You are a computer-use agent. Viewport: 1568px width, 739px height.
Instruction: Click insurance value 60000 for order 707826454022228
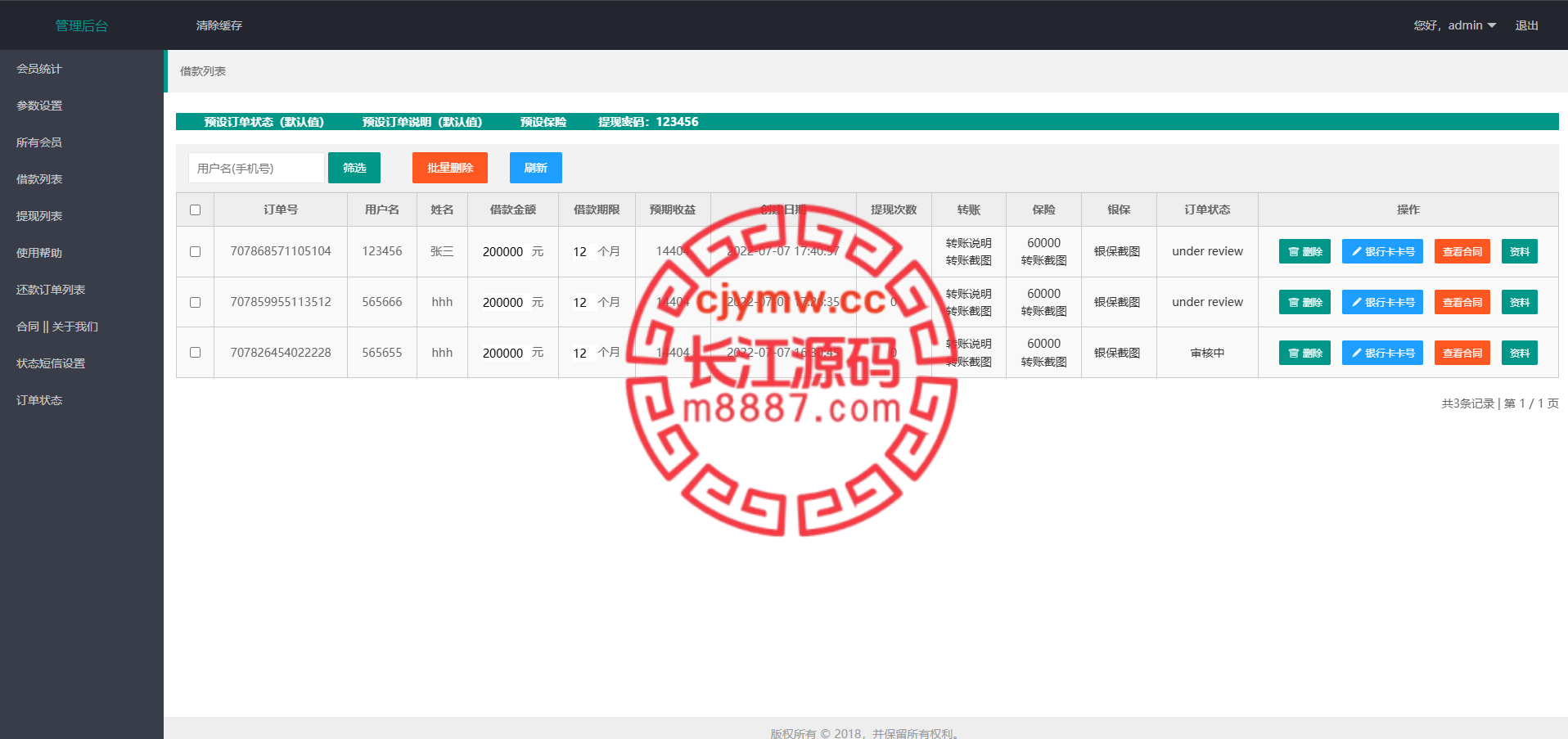point(1044,344)
